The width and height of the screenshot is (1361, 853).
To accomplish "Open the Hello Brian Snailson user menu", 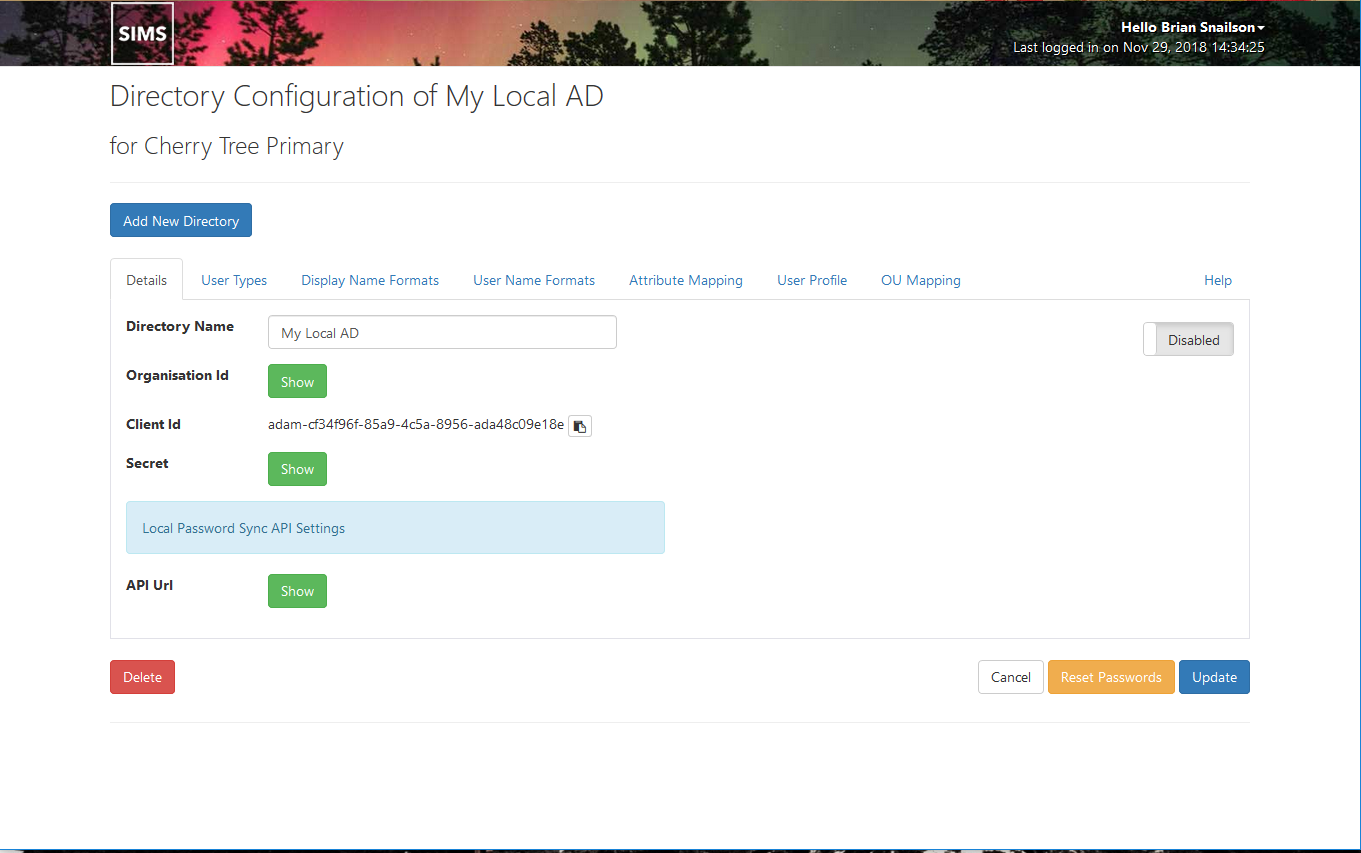I will (1192, 28).
